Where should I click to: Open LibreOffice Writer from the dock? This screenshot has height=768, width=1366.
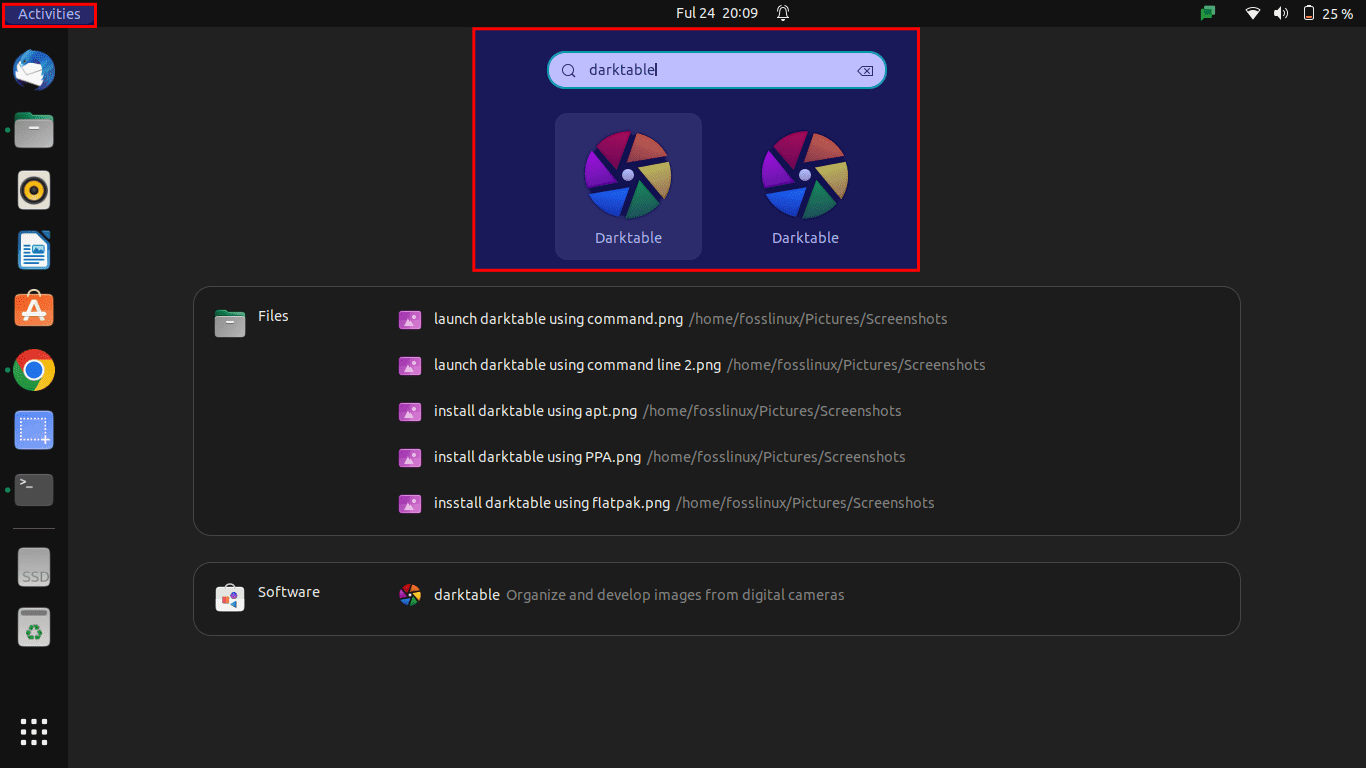(x=34, y=250)
